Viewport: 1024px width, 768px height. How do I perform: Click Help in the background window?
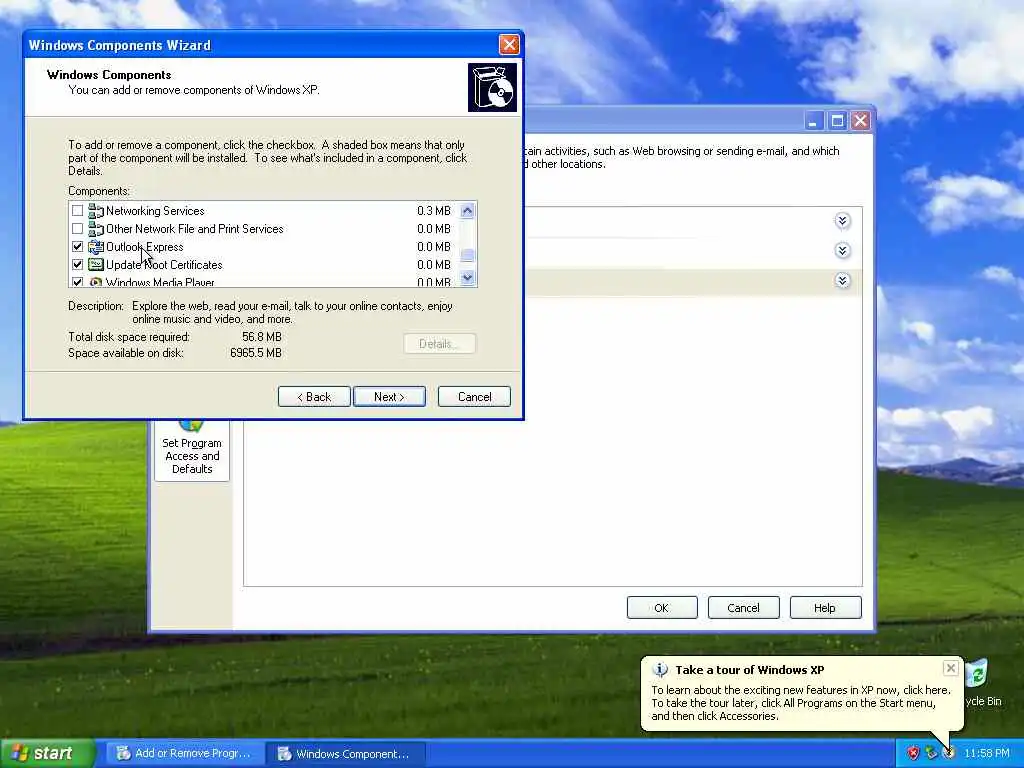coord(825,608)
